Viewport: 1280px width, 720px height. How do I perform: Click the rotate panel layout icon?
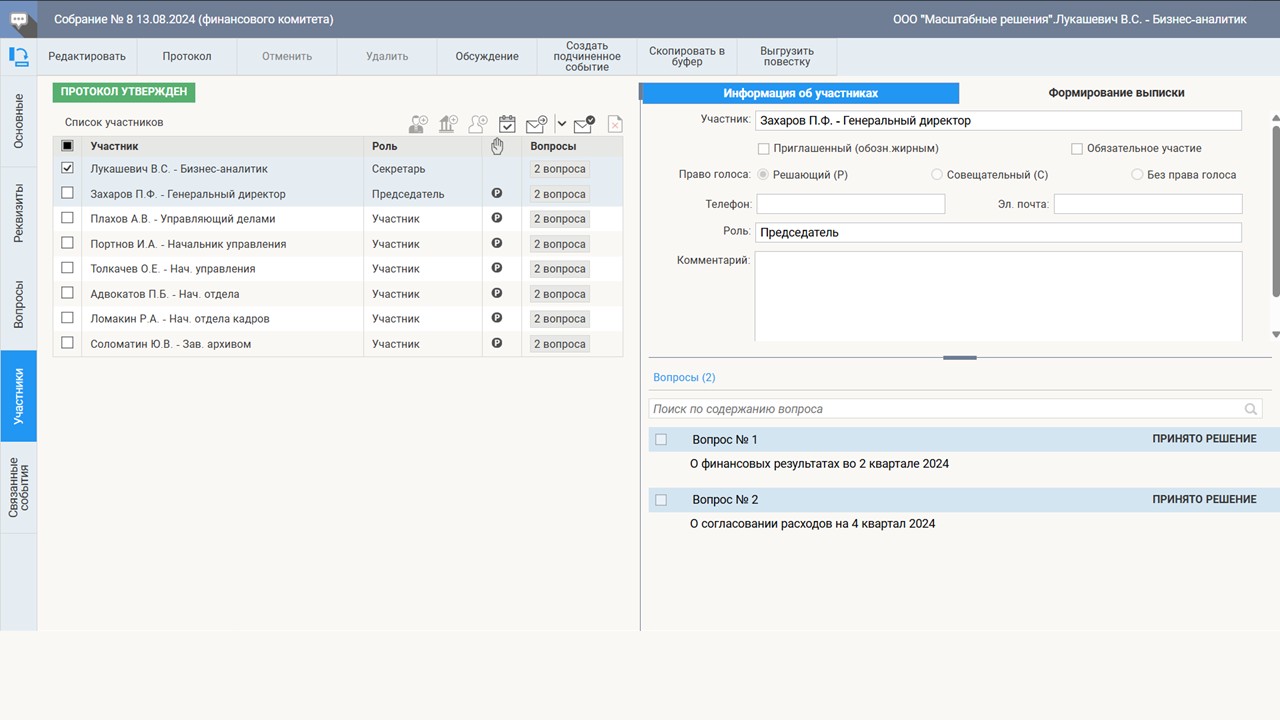[x=18, y=56]
